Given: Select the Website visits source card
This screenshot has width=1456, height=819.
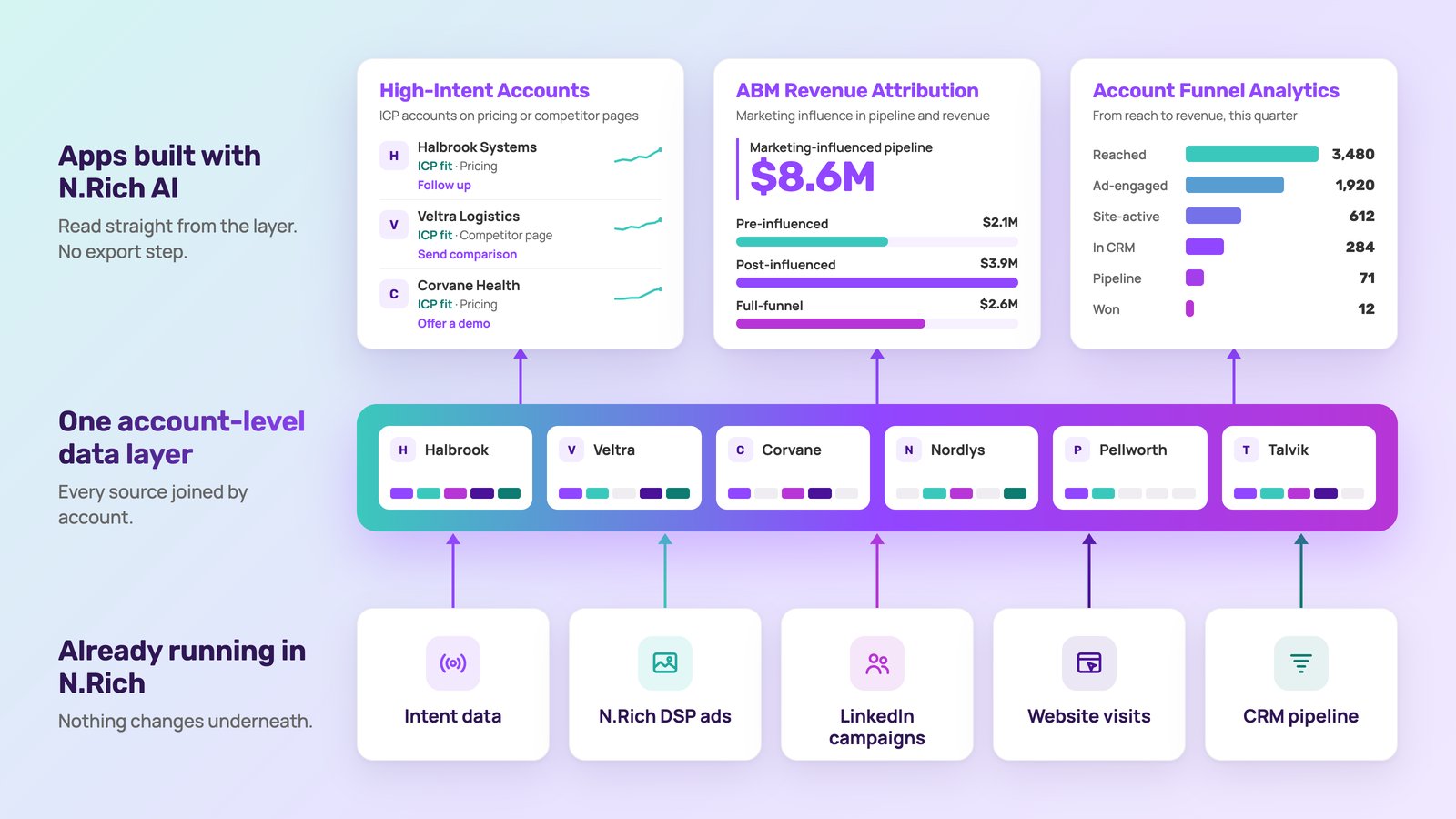Looking at the screenshot, I should click(x=1089, y=684).
